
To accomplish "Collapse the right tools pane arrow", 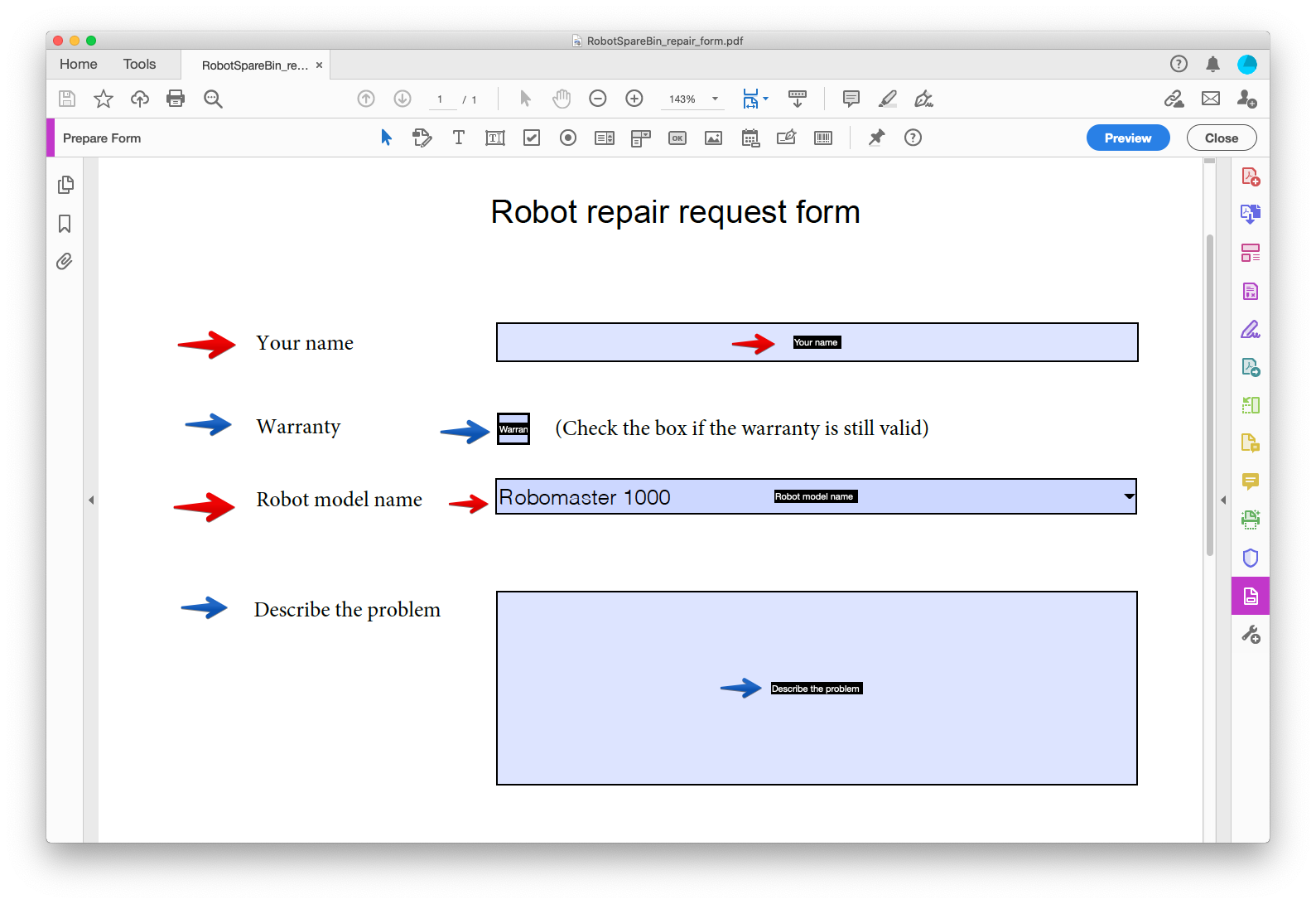I will (x=1223, y=500).
